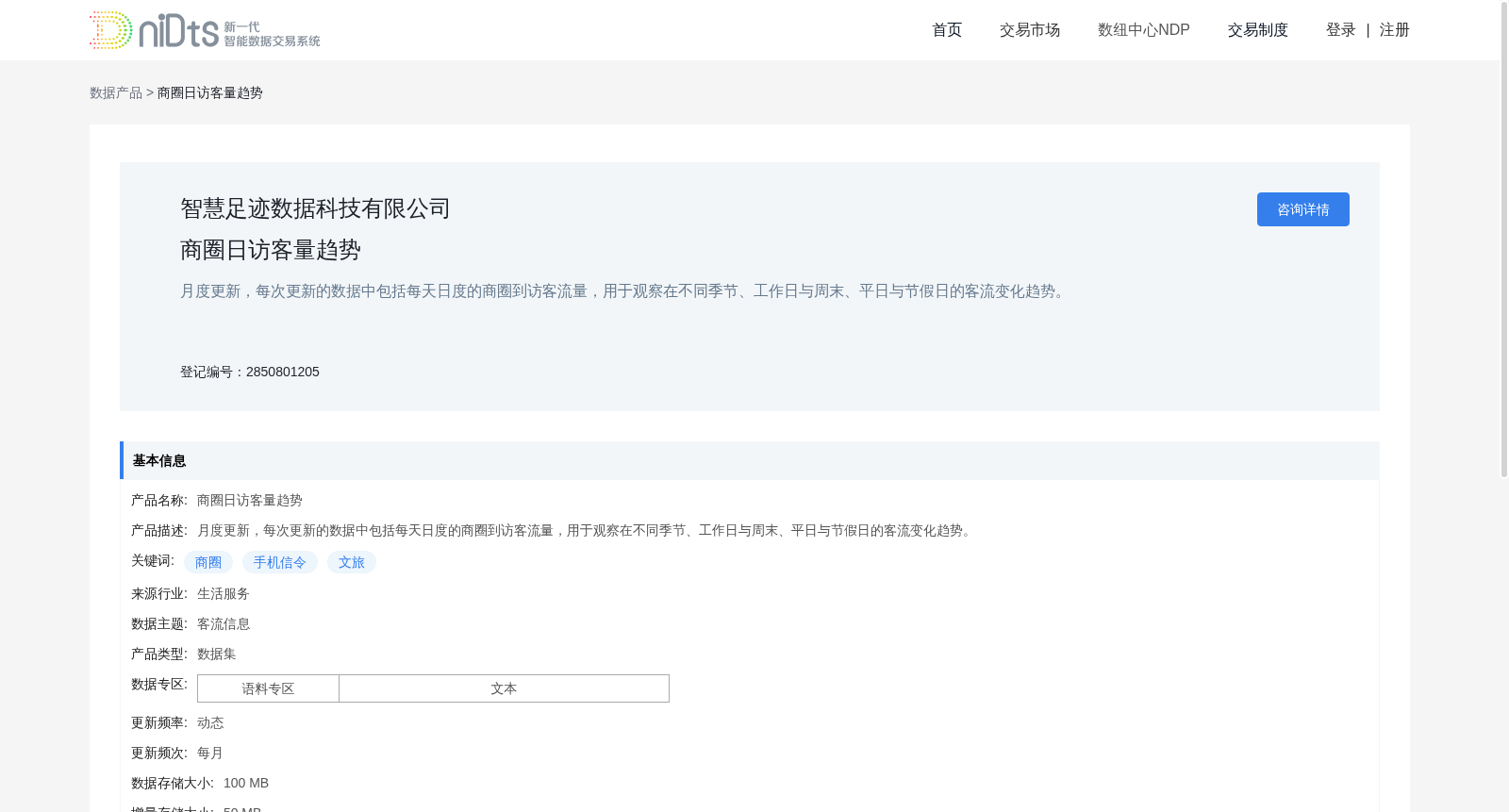Open the 数据产品 breadcrumb link
Viewport: 1509px width, 812px height.
pyautogui.click(x=116, y=92)
